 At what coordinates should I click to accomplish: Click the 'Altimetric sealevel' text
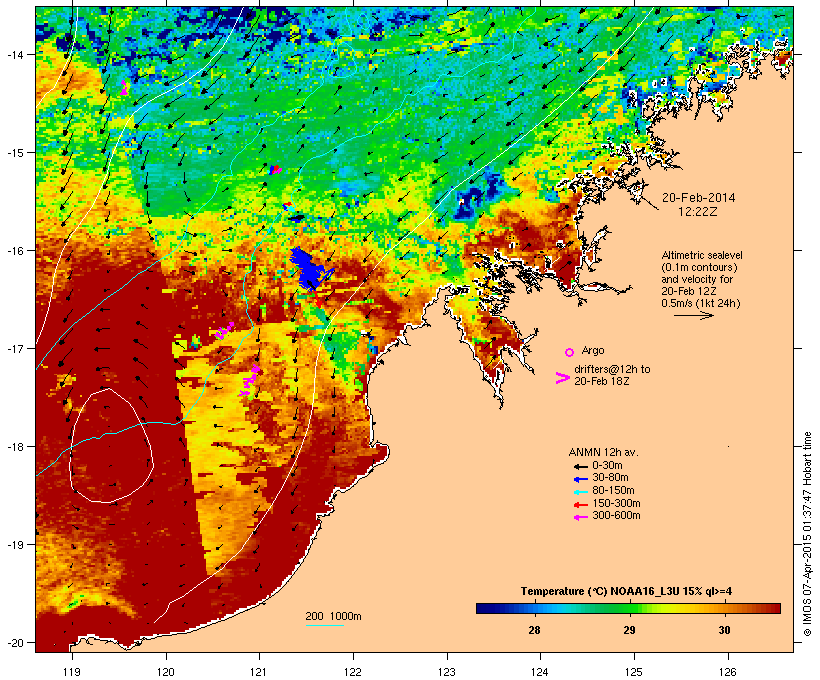(702, 255)
